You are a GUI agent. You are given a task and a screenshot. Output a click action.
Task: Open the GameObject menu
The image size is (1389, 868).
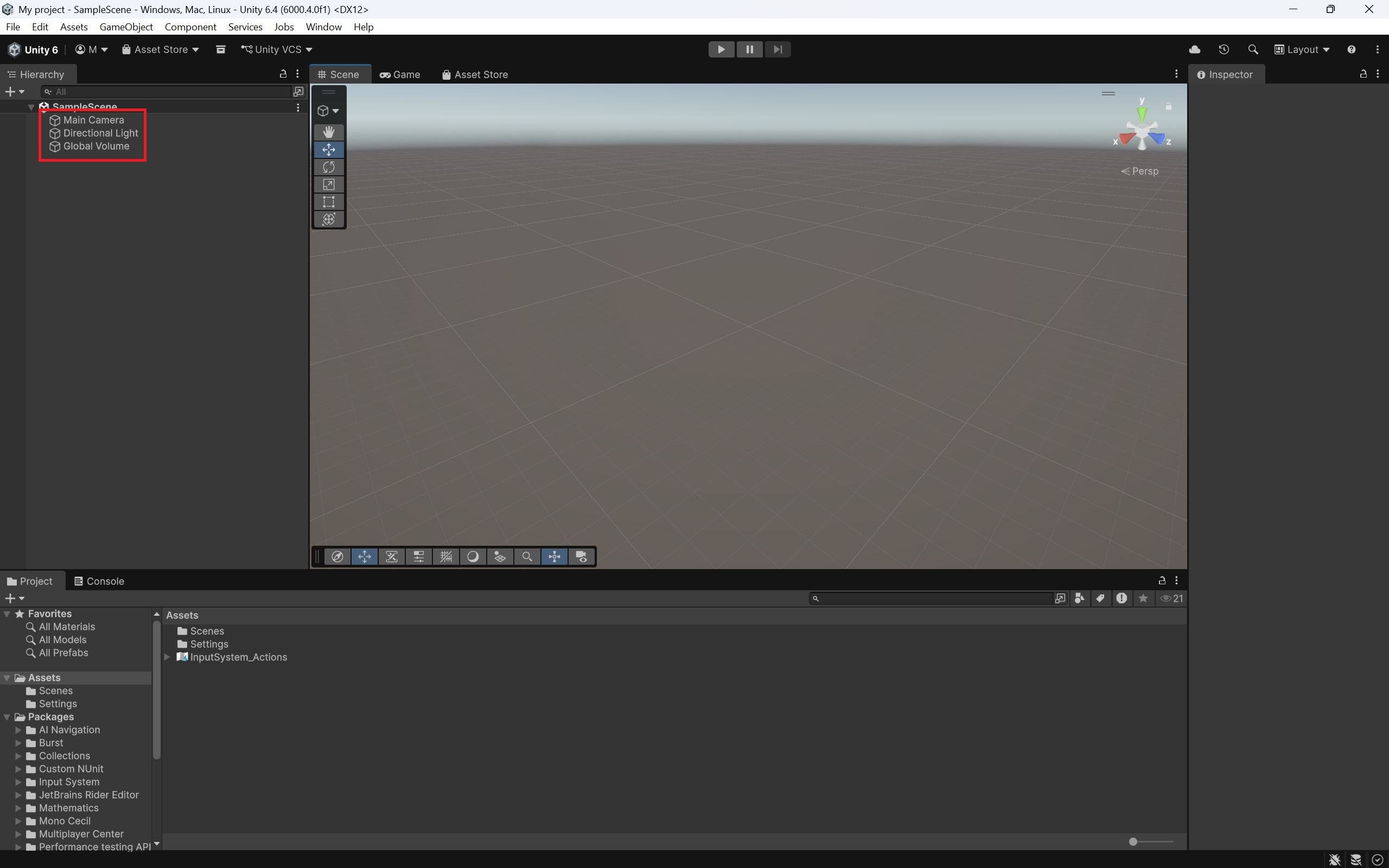tap(126, 27)
